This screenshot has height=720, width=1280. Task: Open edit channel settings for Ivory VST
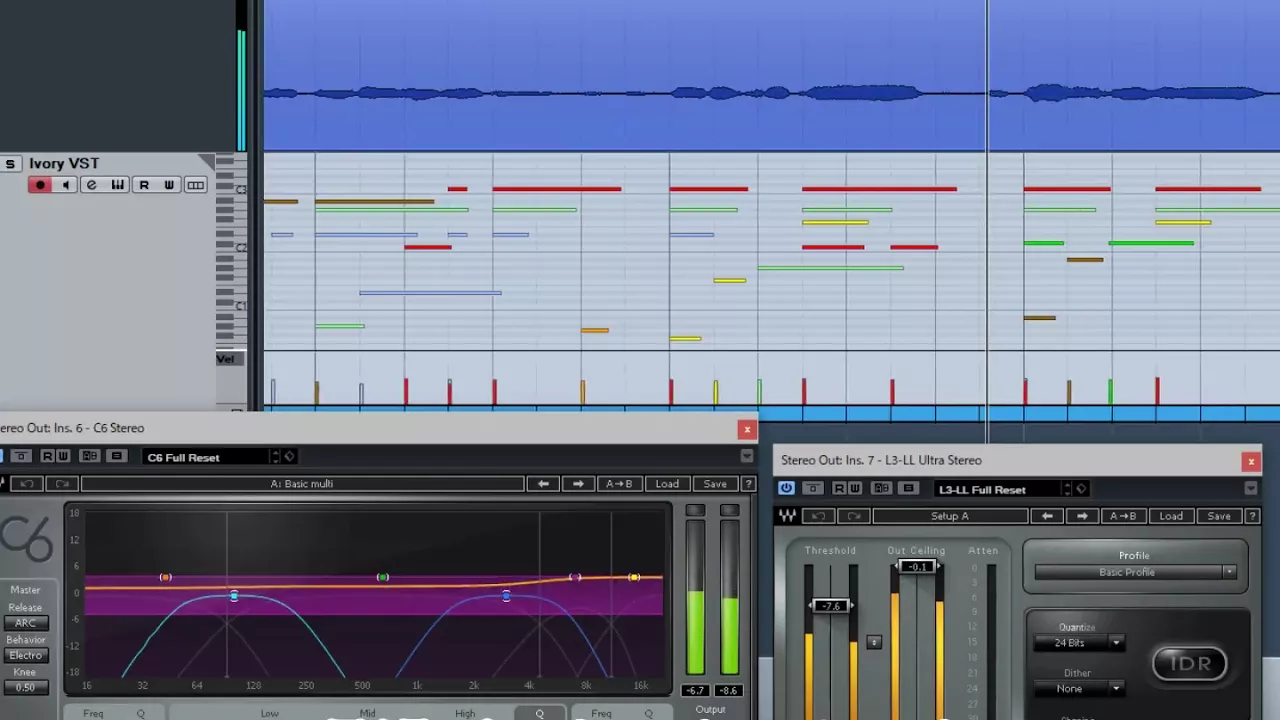pos(92,185)
